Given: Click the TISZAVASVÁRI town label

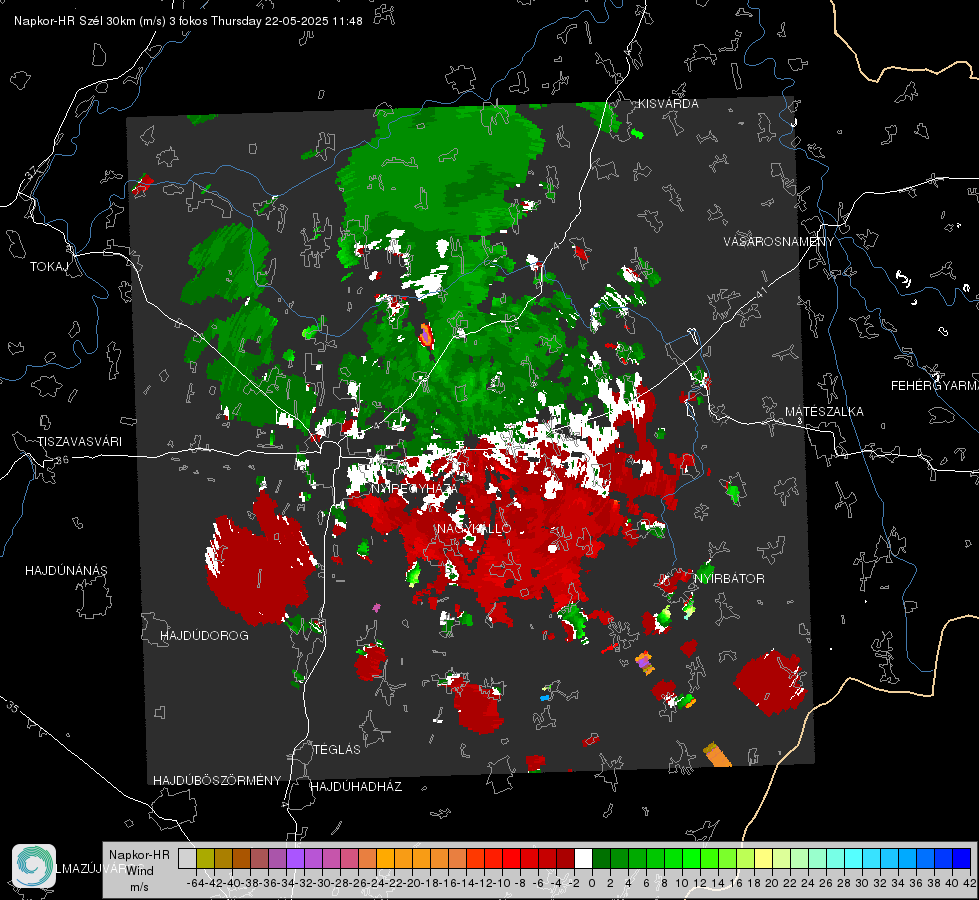Looking at the screenshot, I should [x=79, y=442].
